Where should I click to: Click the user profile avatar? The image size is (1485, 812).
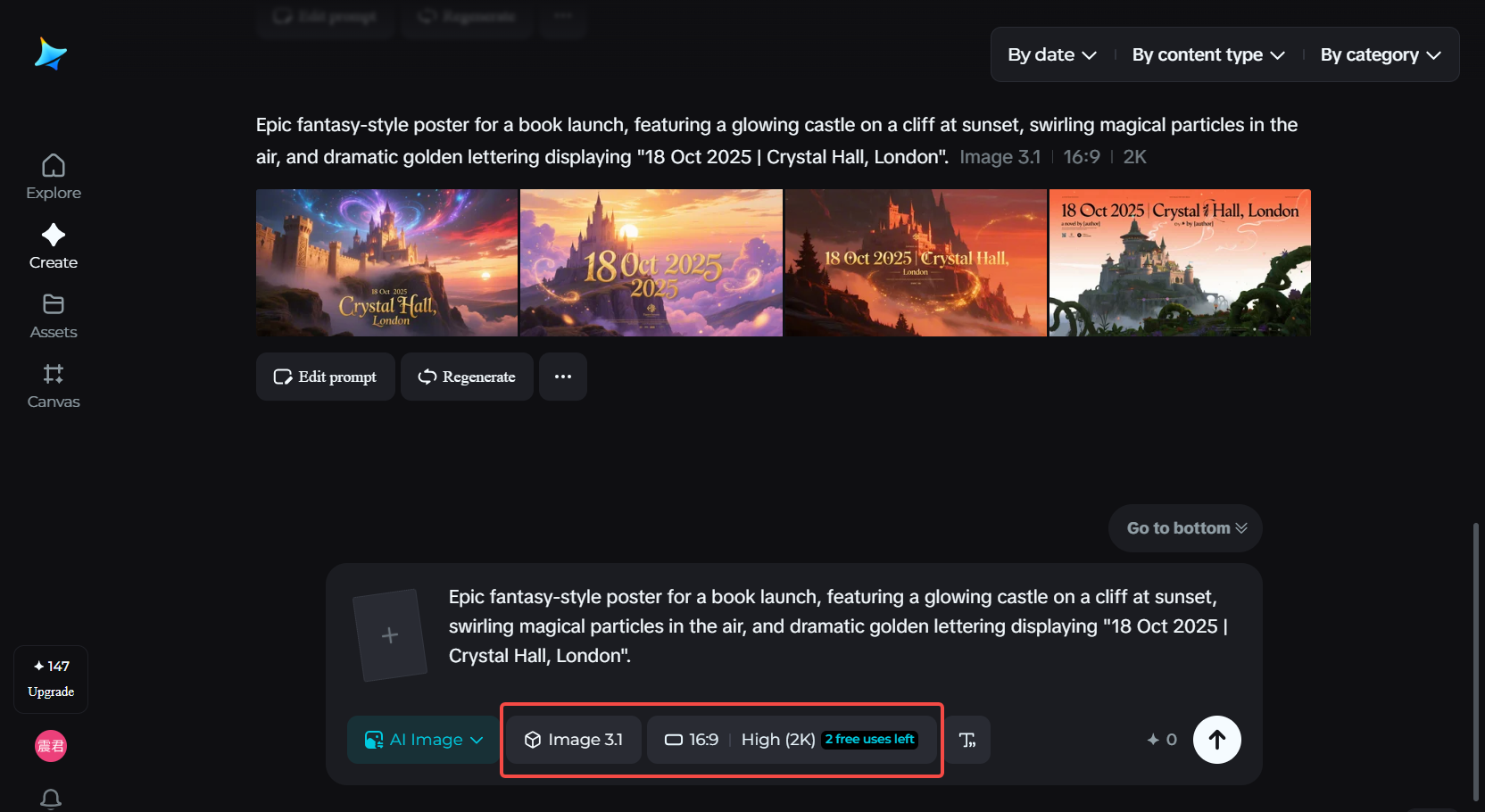[x=51, y=746]
